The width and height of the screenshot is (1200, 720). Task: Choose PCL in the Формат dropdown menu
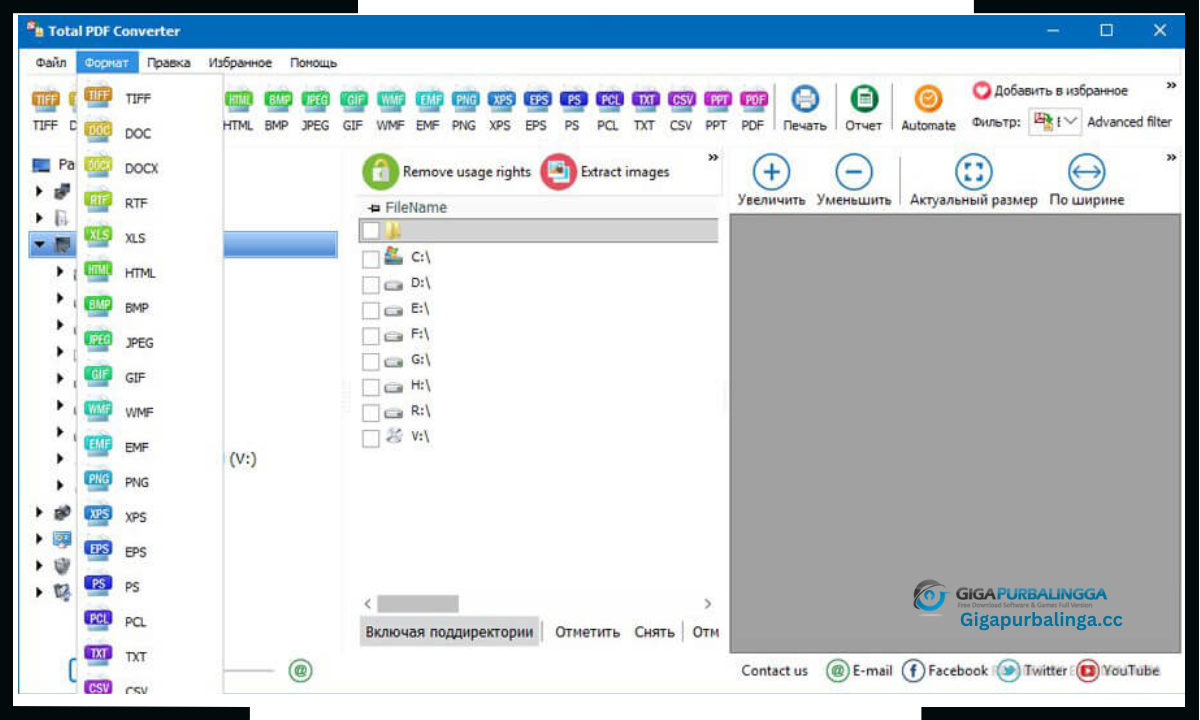point(150,622)
